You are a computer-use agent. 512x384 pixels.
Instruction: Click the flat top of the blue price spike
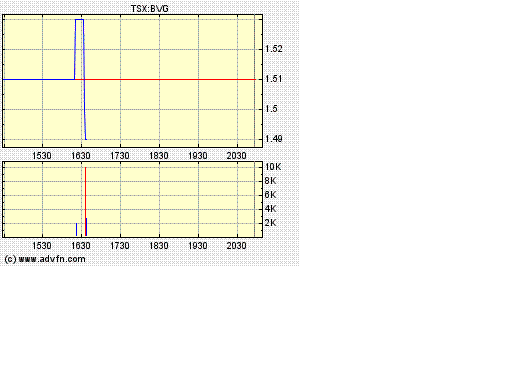(x=79, y=20)
